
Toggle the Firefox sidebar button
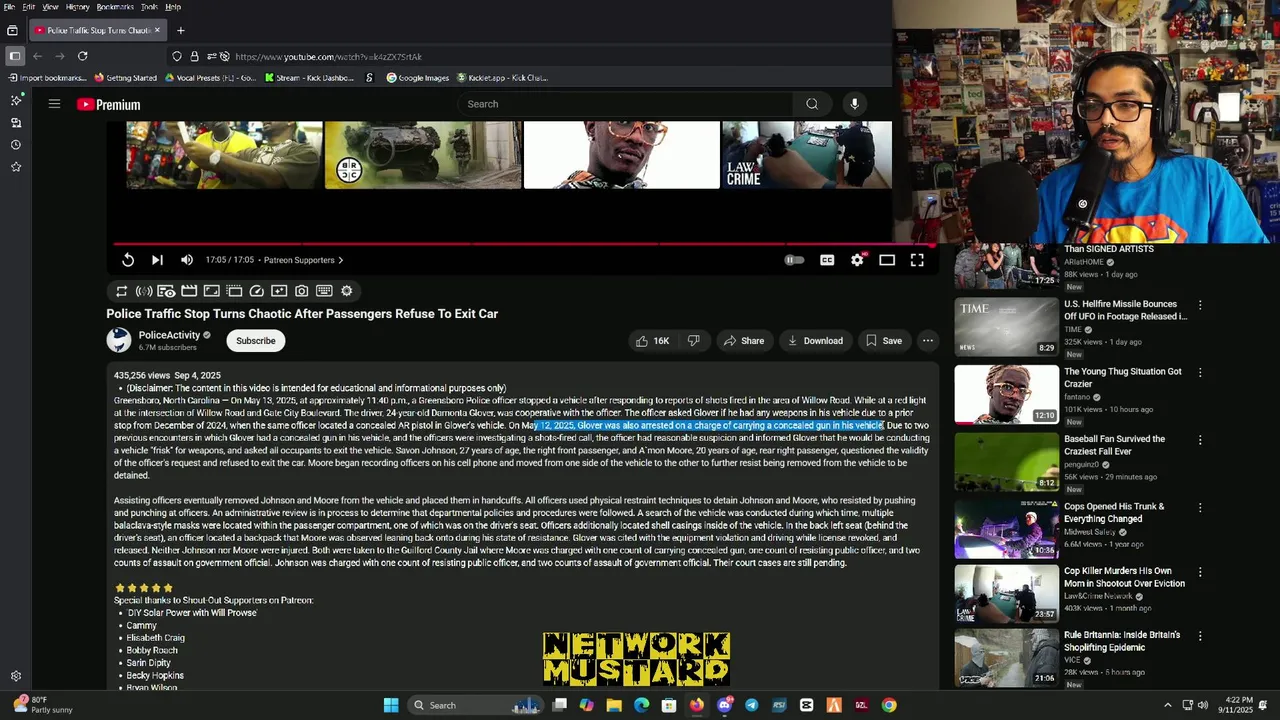(14, 56)
